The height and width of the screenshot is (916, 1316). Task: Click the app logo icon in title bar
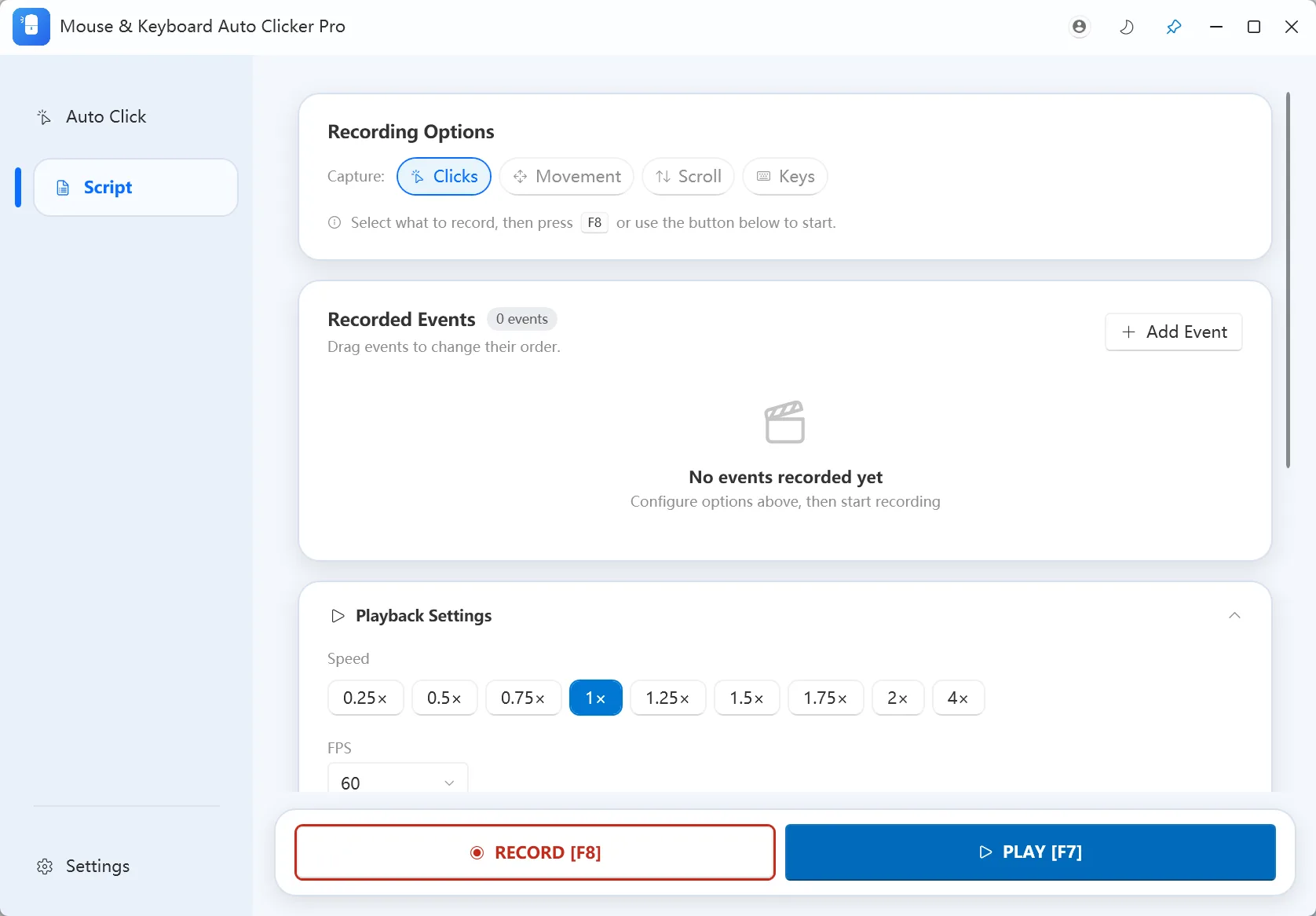(x=31, y=27)
